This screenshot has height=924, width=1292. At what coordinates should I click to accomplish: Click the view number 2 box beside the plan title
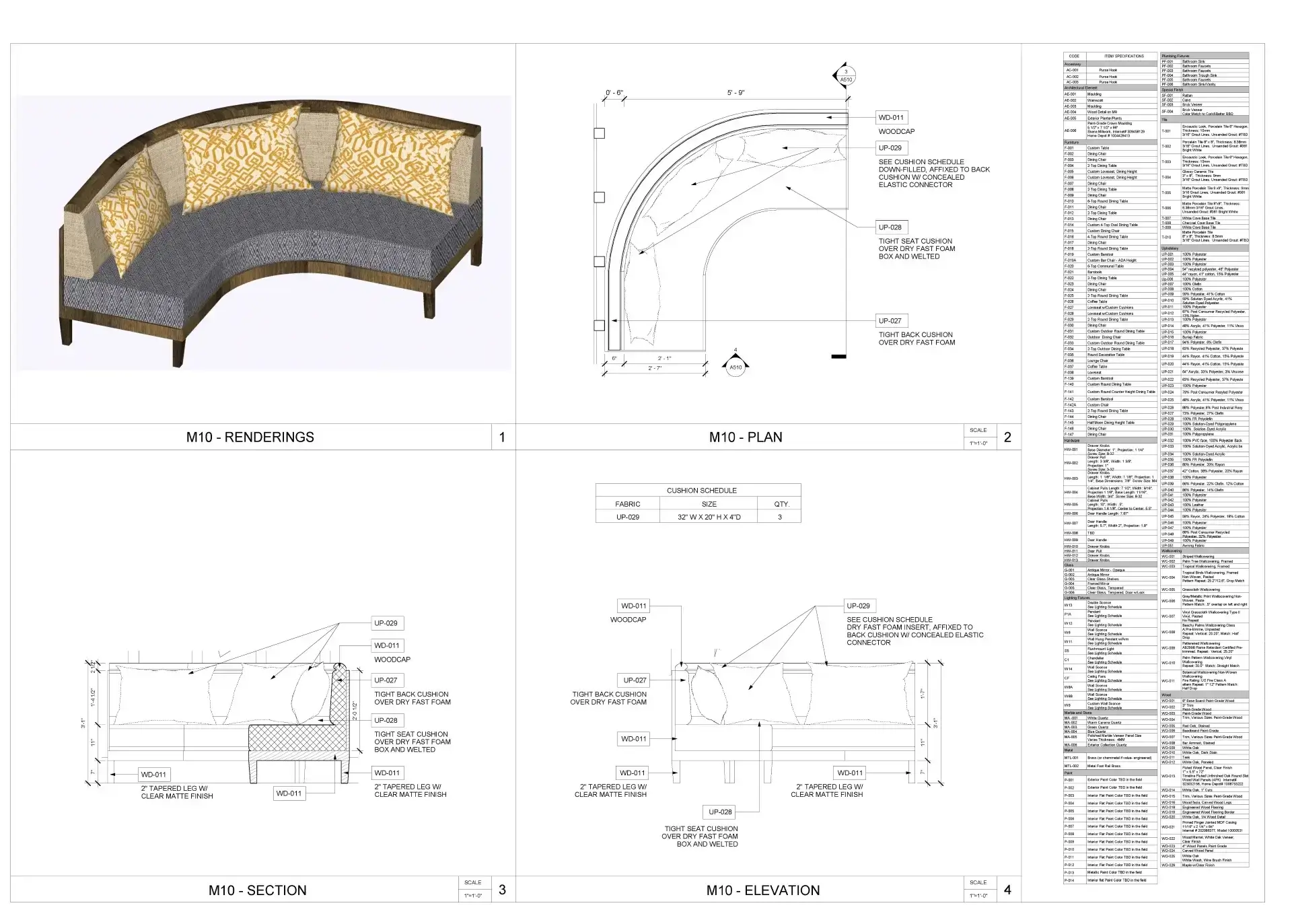point(1007,437)
